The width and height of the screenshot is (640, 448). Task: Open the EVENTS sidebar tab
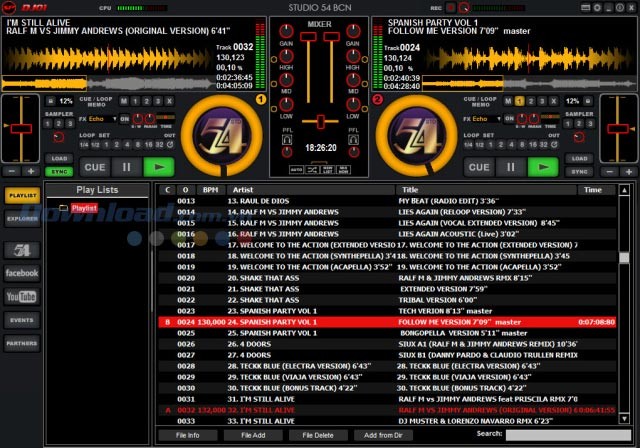click(x=22, y=320)
